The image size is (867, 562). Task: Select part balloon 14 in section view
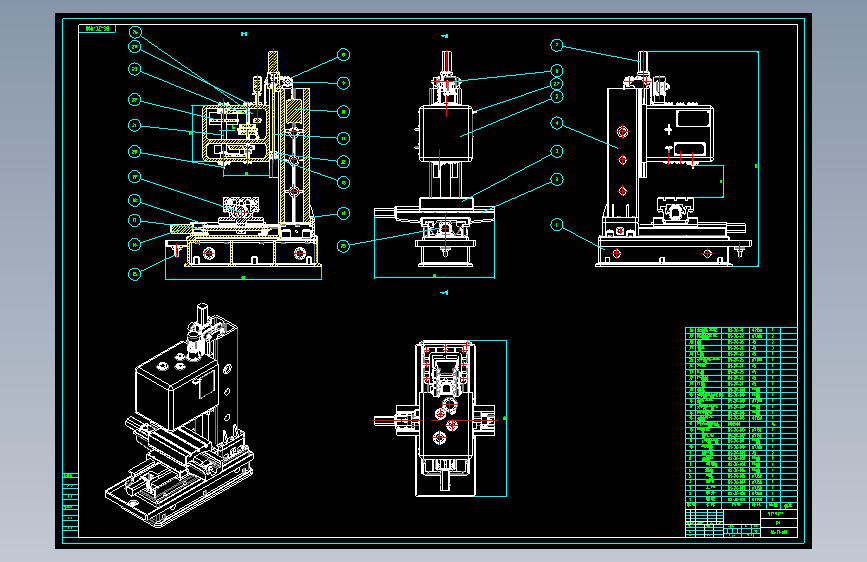coord(343,213)
